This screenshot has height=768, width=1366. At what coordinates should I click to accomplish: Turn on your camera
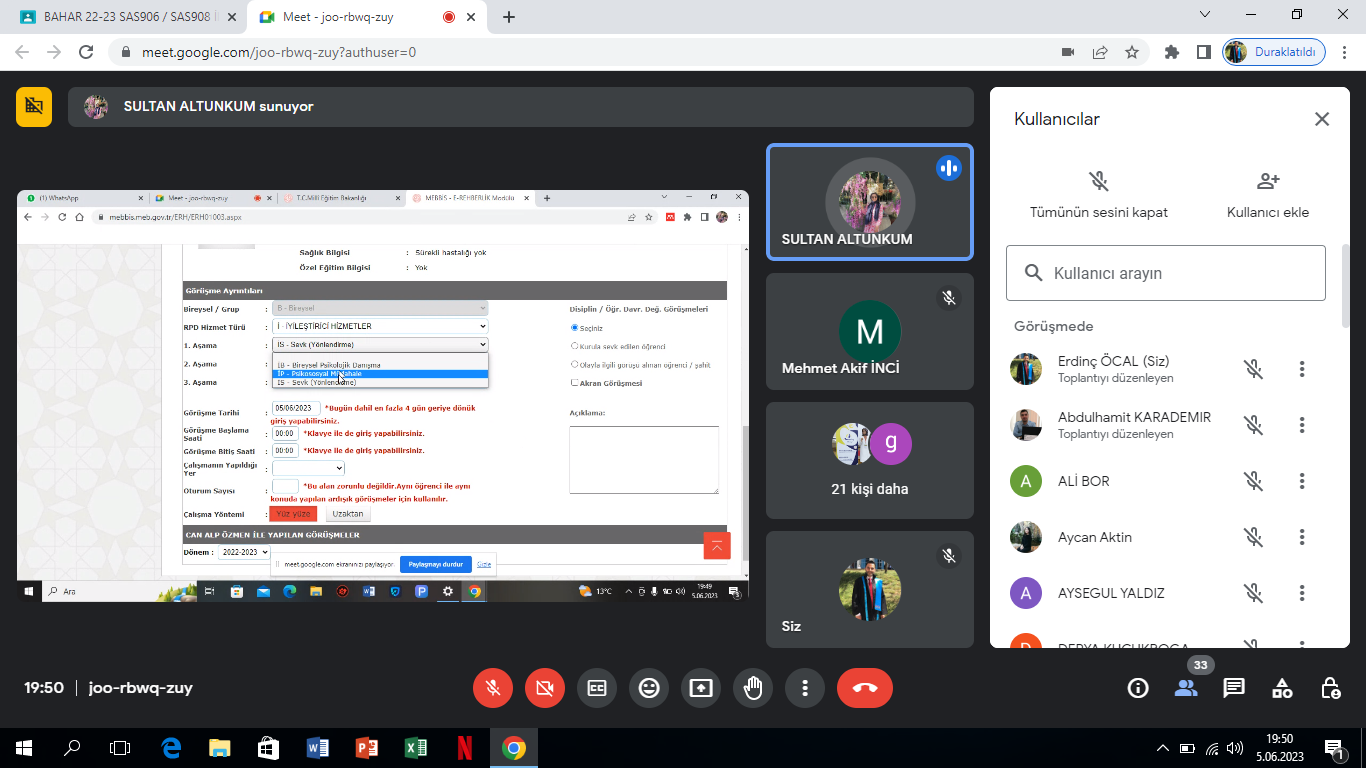(545, 688)
